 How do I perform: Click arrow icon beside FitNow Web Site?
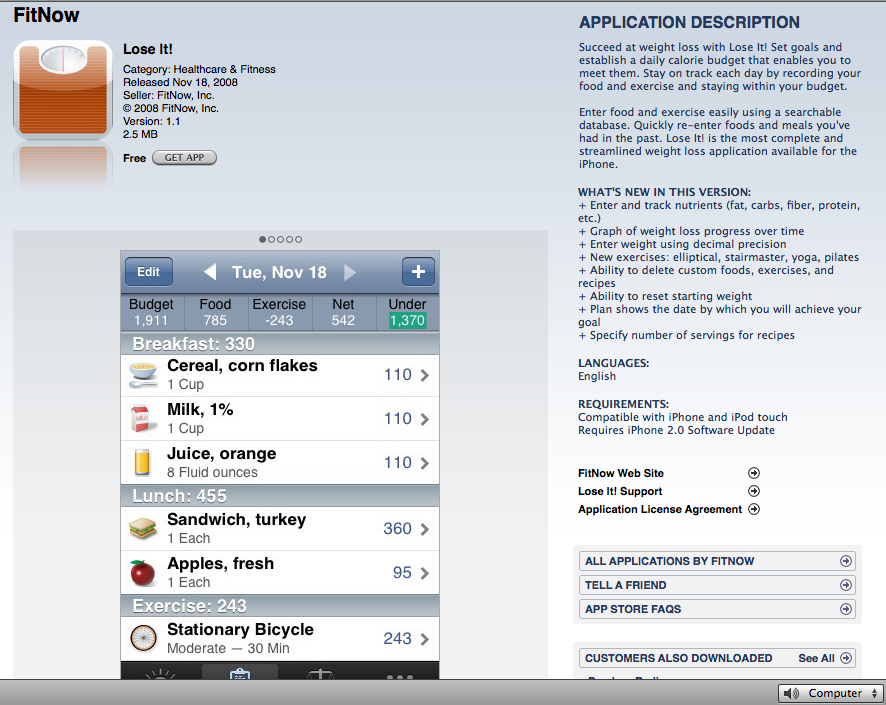click(754, 473)
